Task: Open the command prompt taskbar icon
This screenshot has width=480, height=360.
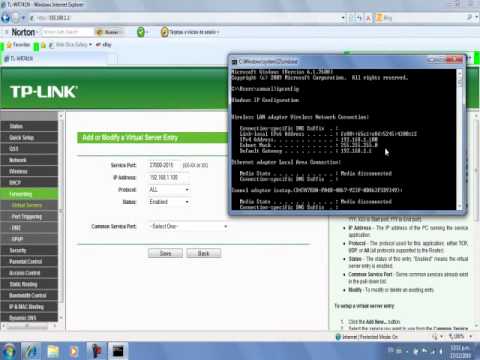Action: pyautogui.click(x=118, y=351)
